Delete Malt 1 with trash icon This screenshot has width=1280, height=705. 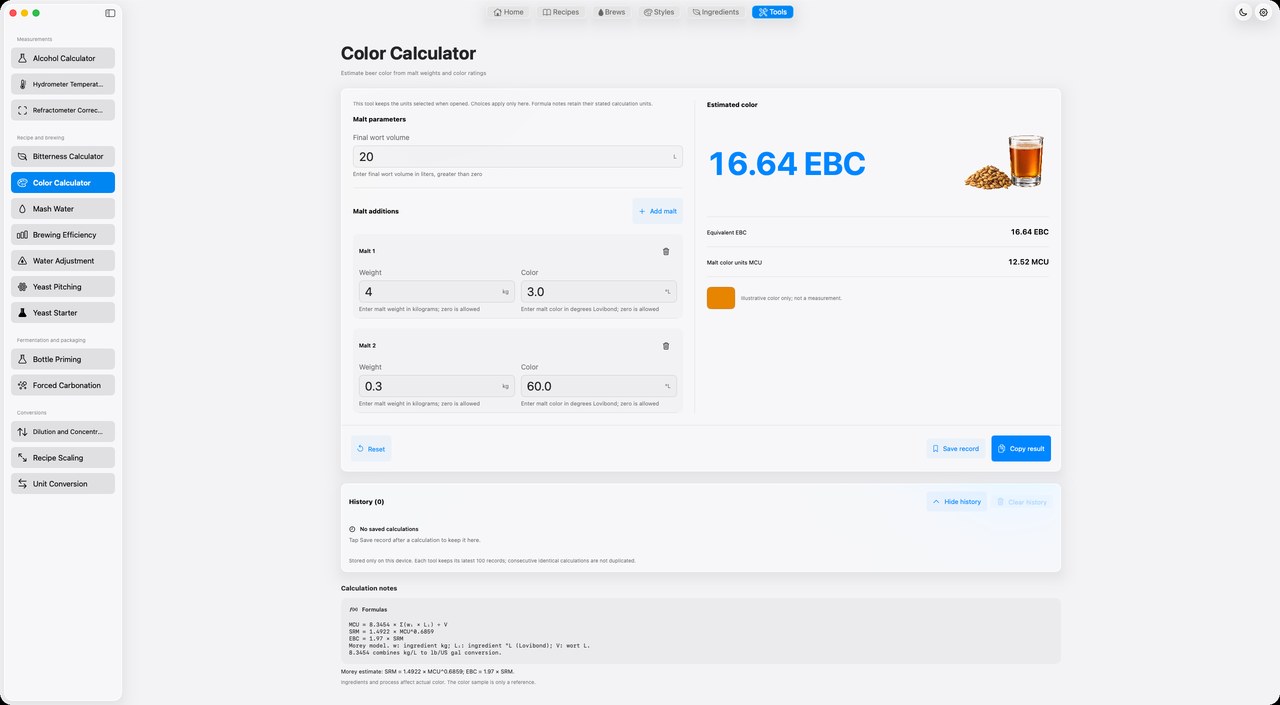tap(666, 251)
